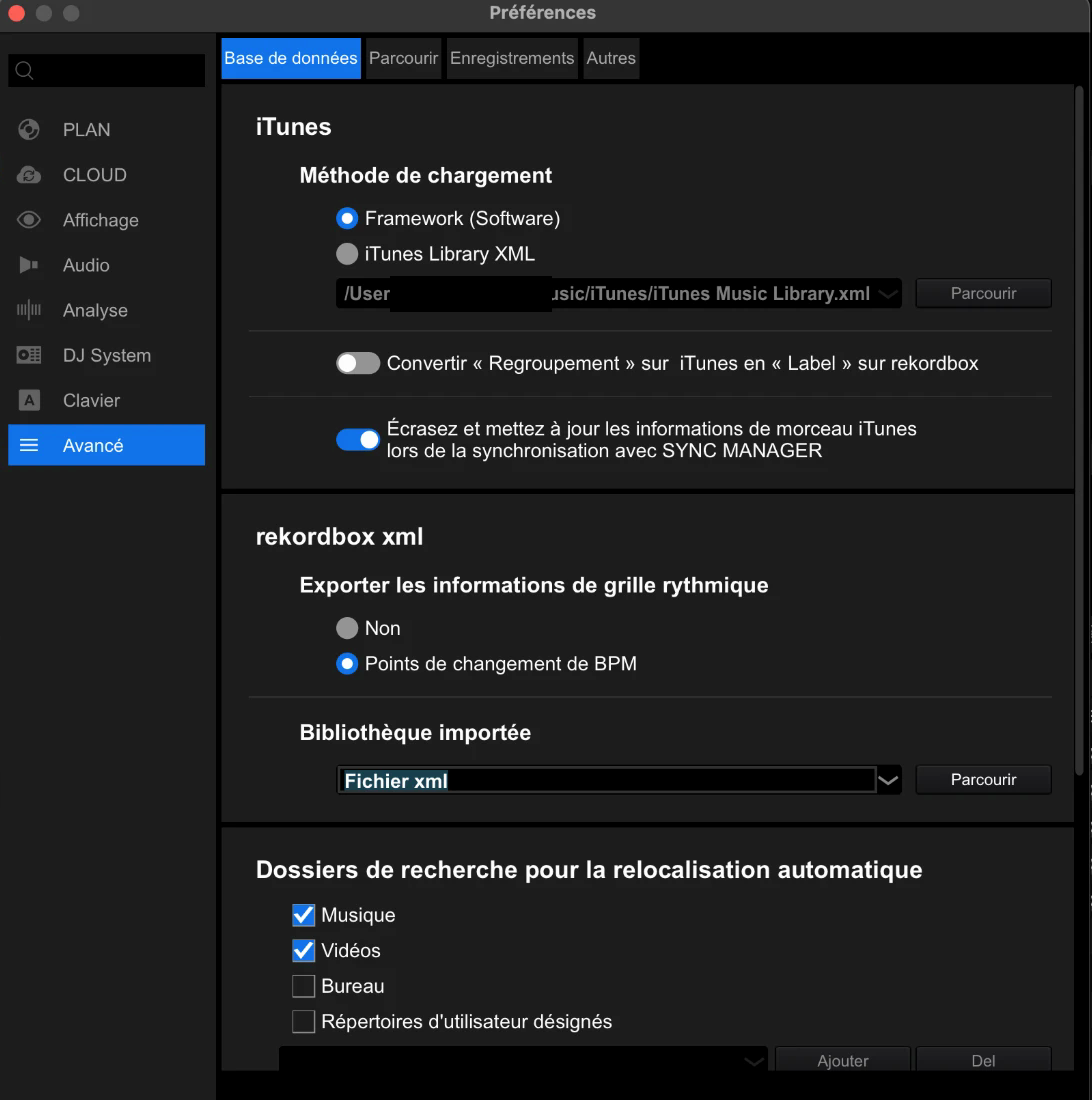This screenshot has width=1092, height=1100.
Task: Open Analyse settings category
Action: tap(107, 310)
